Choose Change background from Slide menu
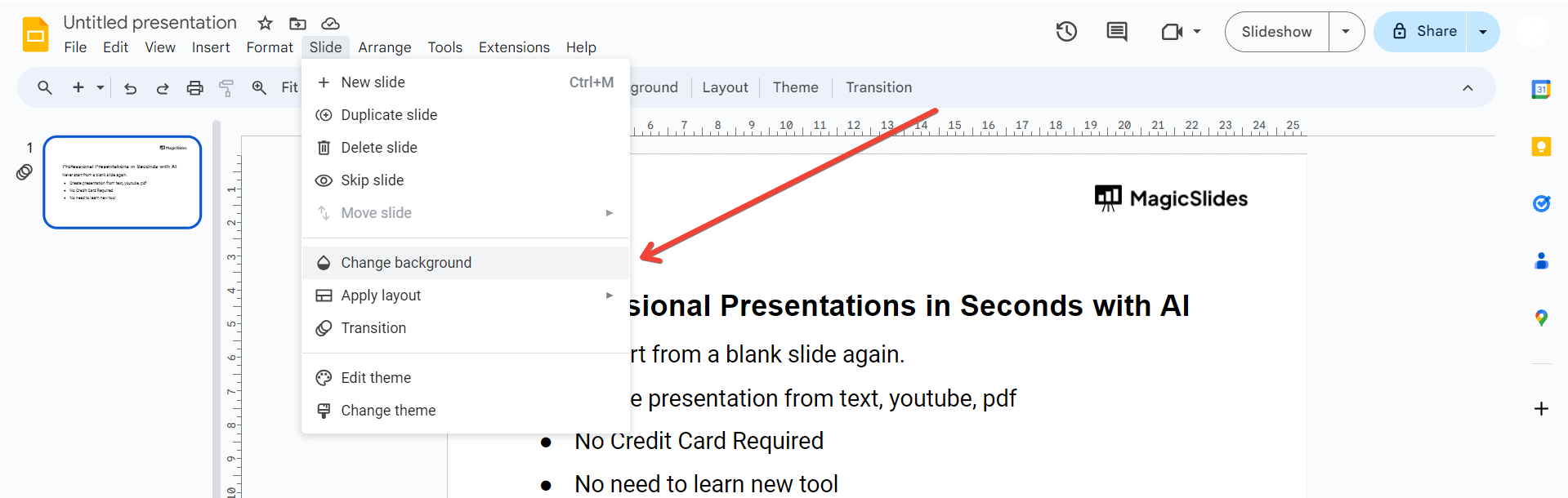 click(x=406, y=263)
